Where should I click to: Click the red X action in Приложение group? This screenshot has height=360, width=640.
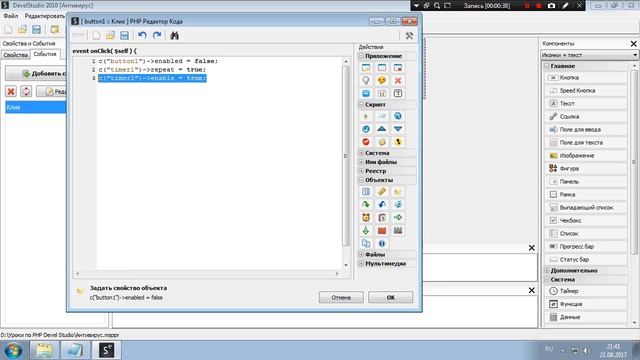pyautogui.click(x=398, y=80)
